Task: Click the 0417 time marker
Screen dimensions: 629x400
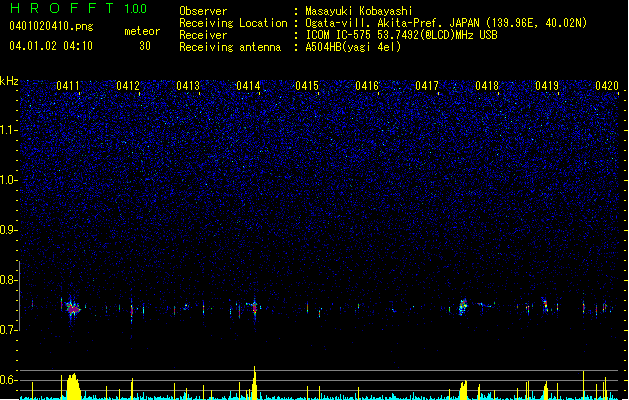Action: [x=427, y=86]
